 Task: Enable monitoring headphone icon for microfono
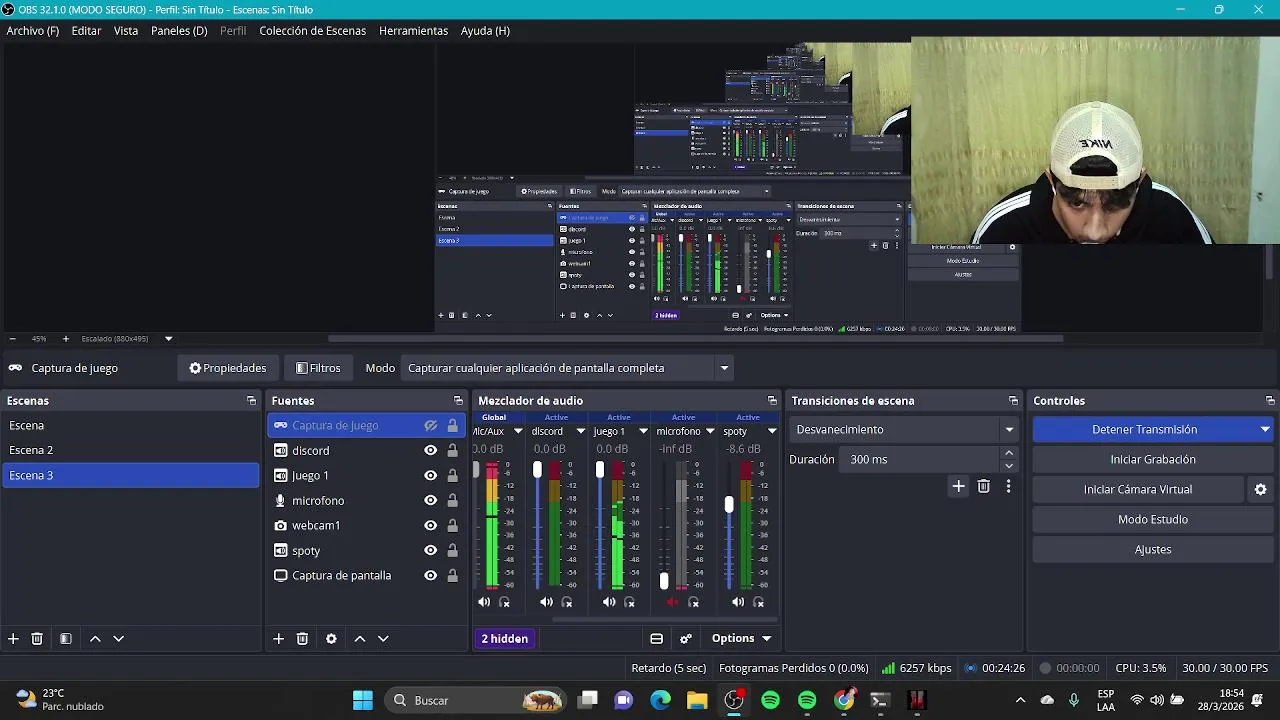coord(694,602)
